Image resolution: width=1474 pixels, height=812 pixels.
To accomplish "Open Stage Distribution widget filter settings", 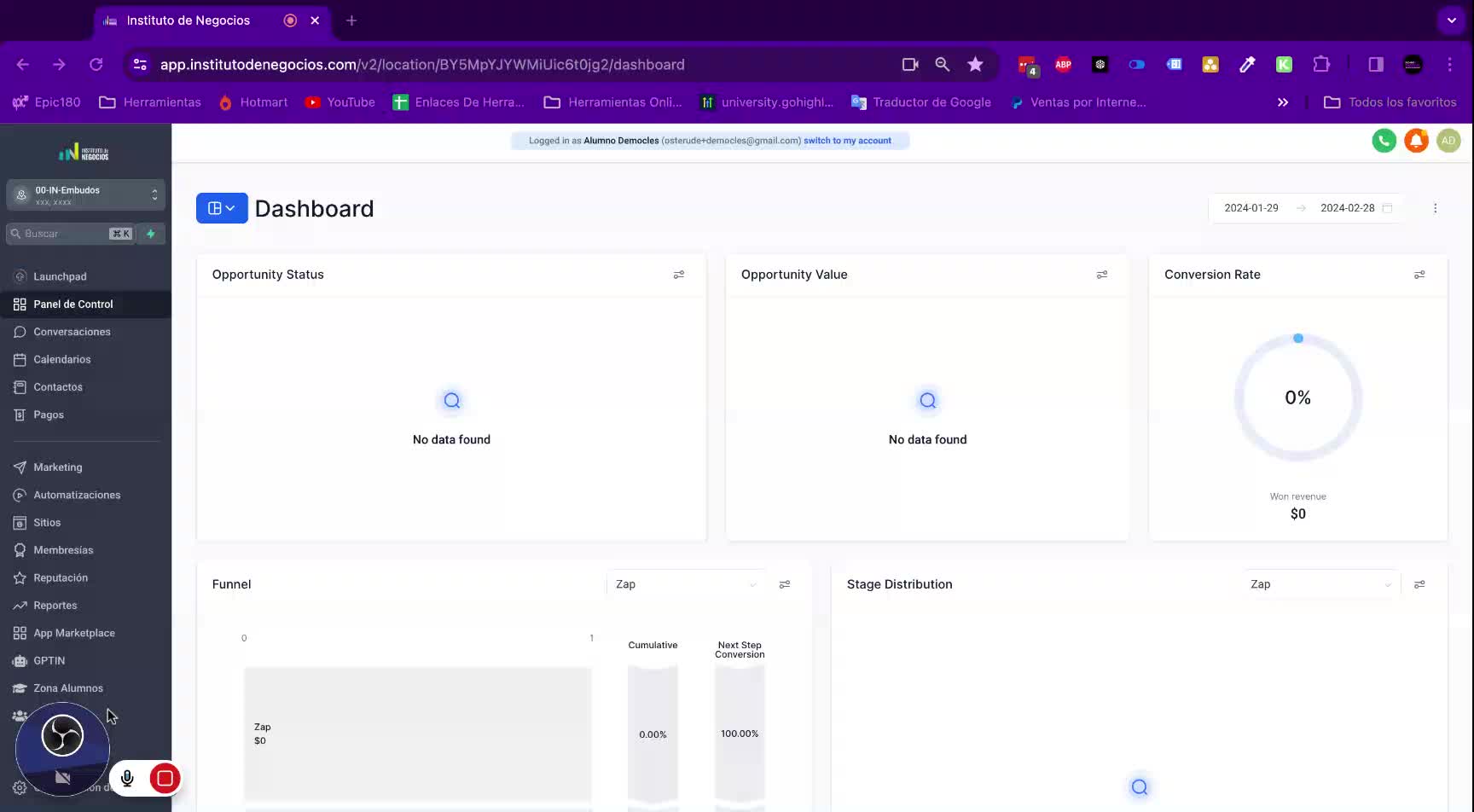I will coord(1419,584).
